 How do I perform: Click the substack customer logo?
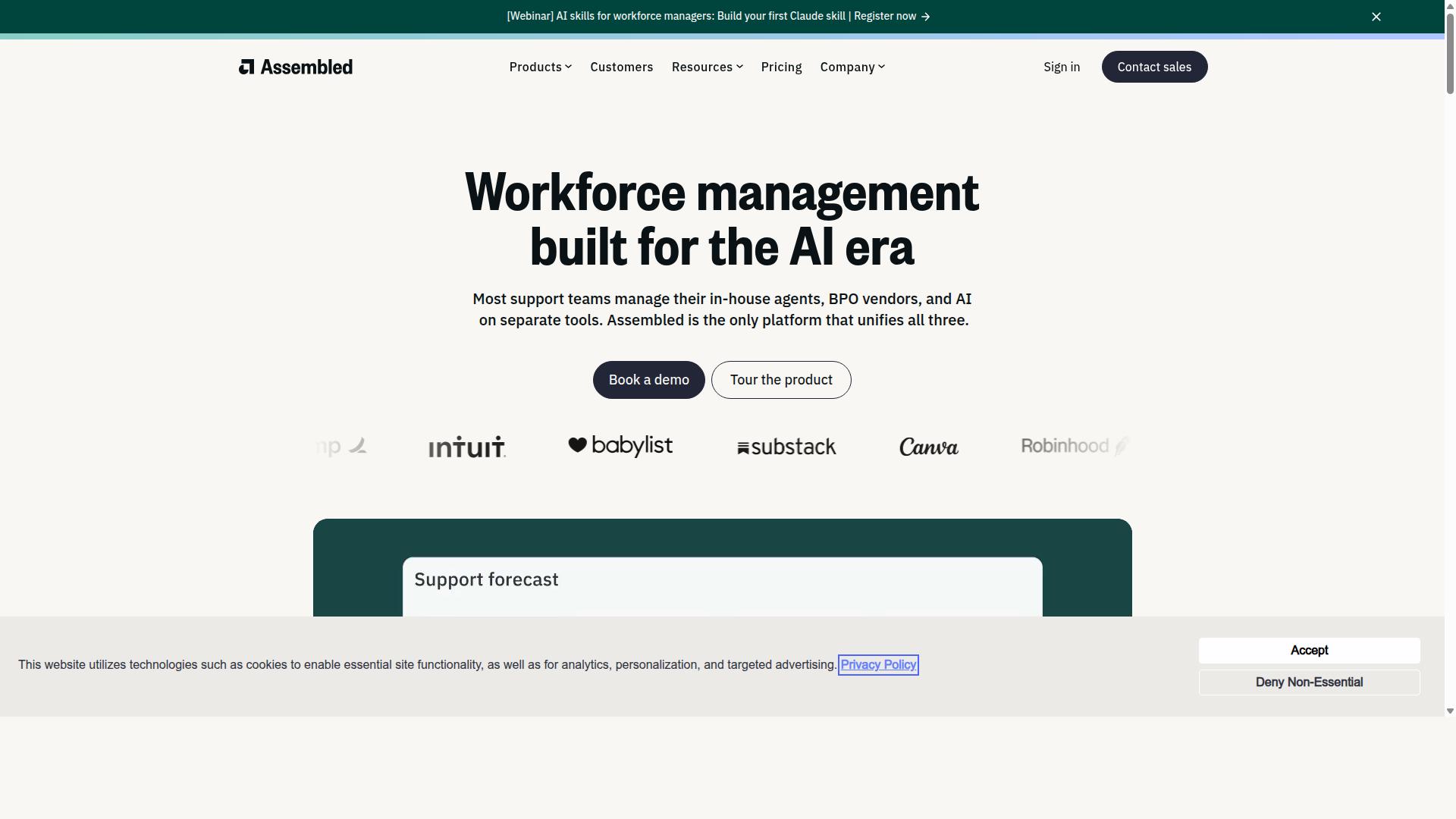786,447
